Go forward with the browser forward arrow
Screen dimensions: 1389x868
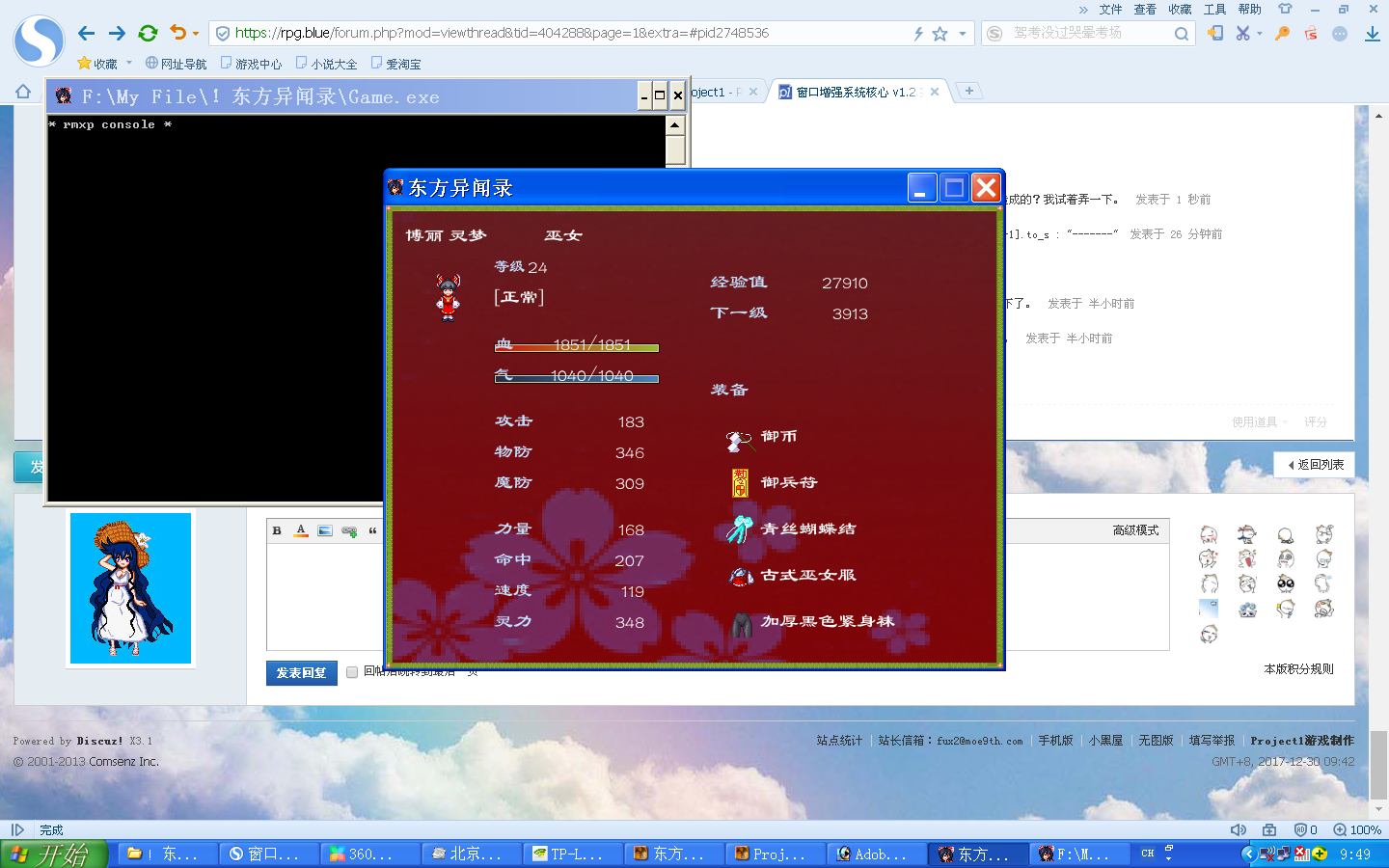point(117,33)
